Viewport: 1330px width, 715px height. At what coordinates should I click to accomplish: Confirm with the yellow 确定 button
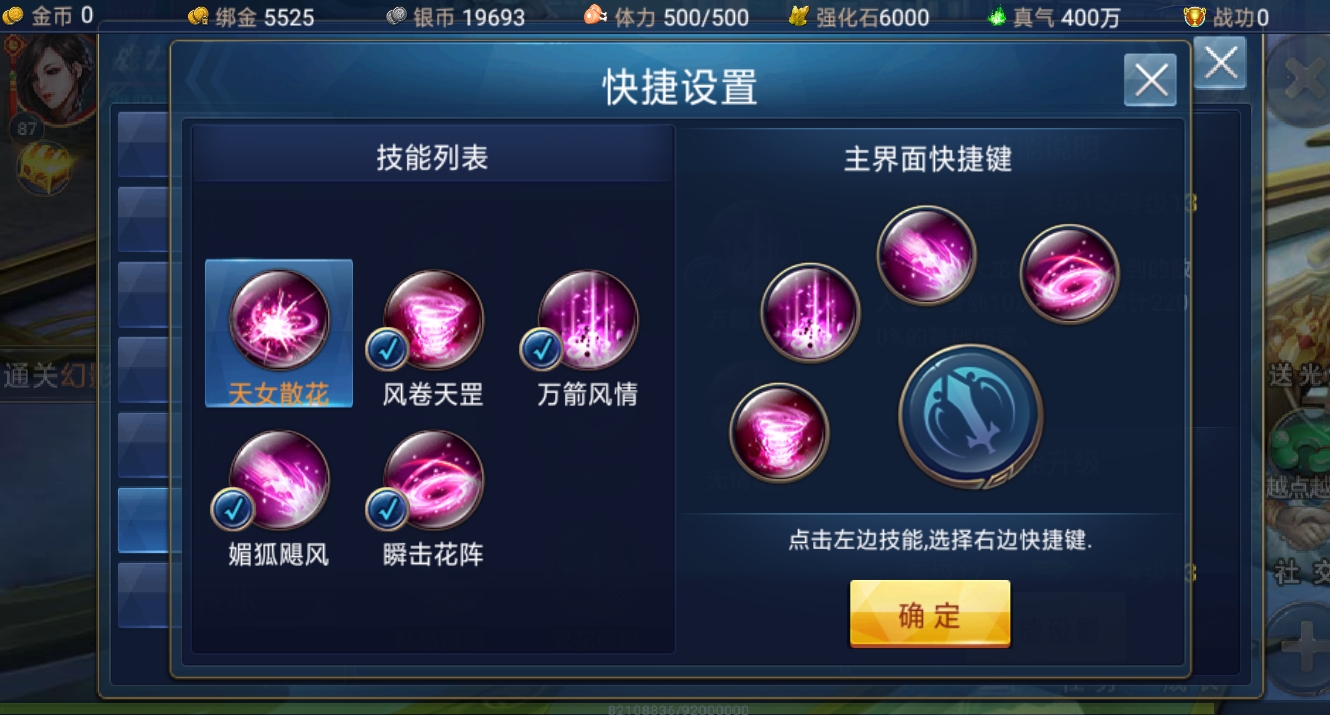point(930,614)
